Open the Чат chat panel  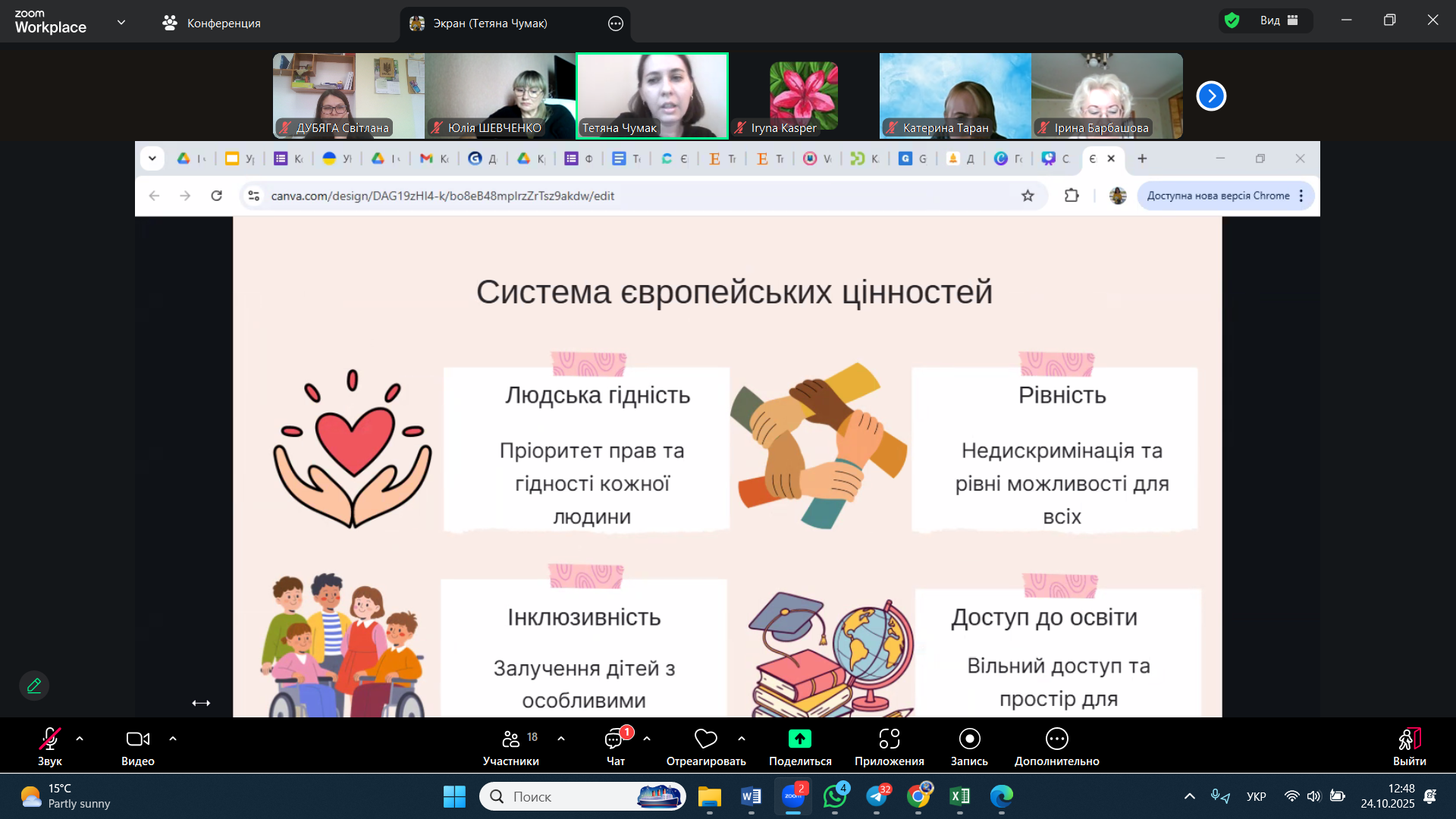coord(614,739)
